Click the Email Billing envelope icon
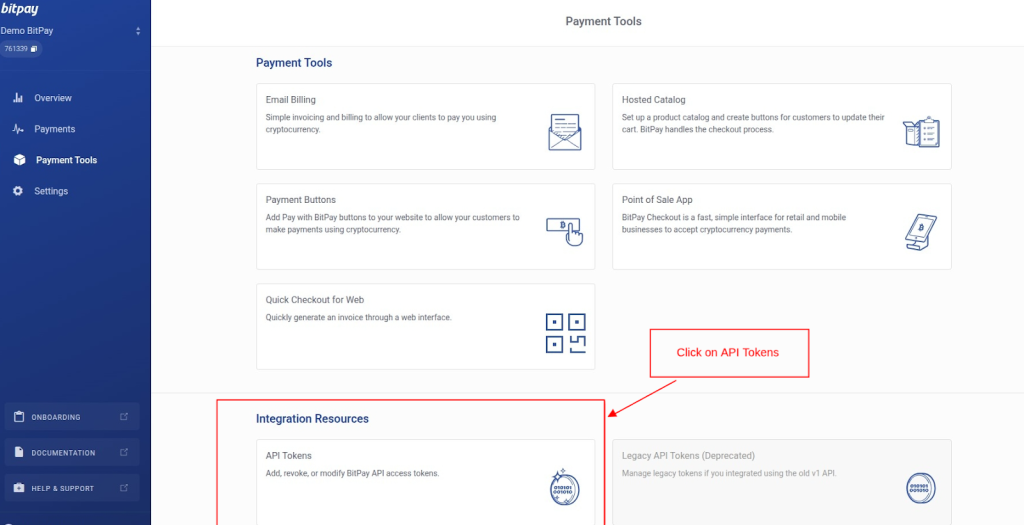The image size is (1024, 525). coord(564,132)
